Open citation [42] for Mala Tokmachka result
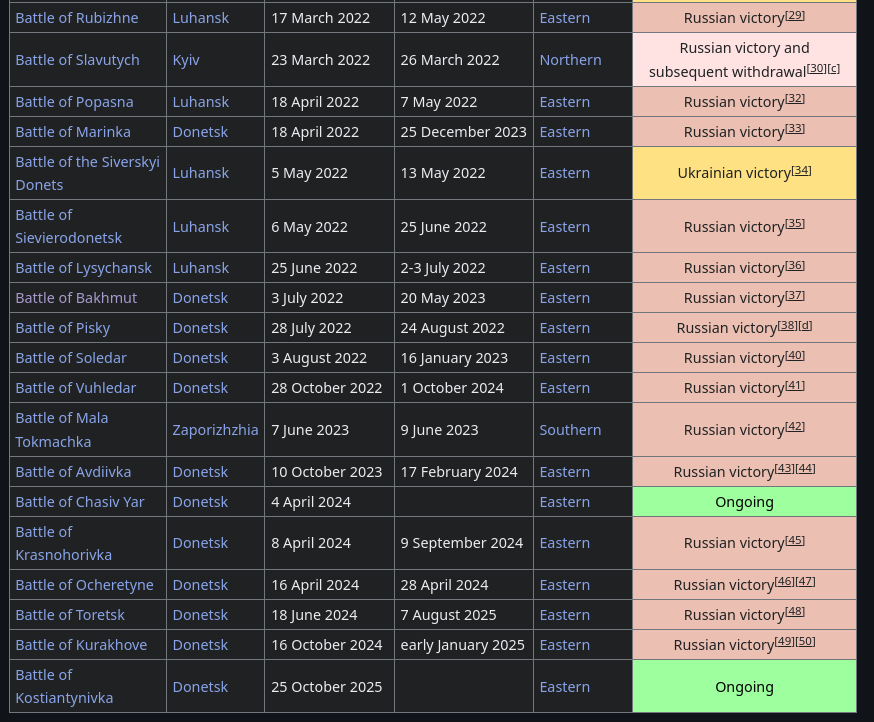Image resolution: width=874 pixels, height=722 pixels. click(795, 427)
